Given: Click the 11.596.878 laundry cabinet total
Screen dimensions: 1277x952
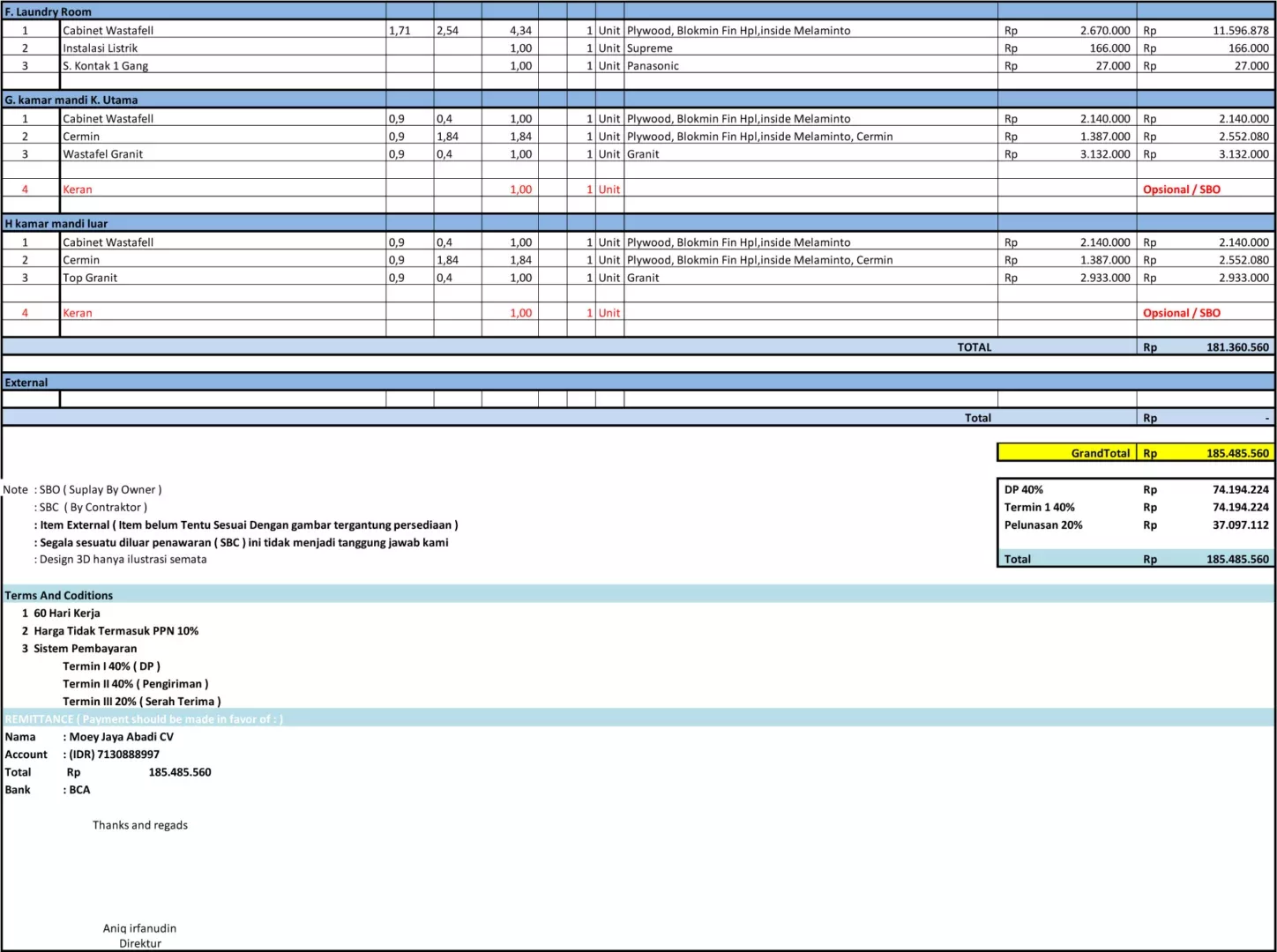Looking at the screenshot, I should pyautogui.click(x=1240, y=31).
